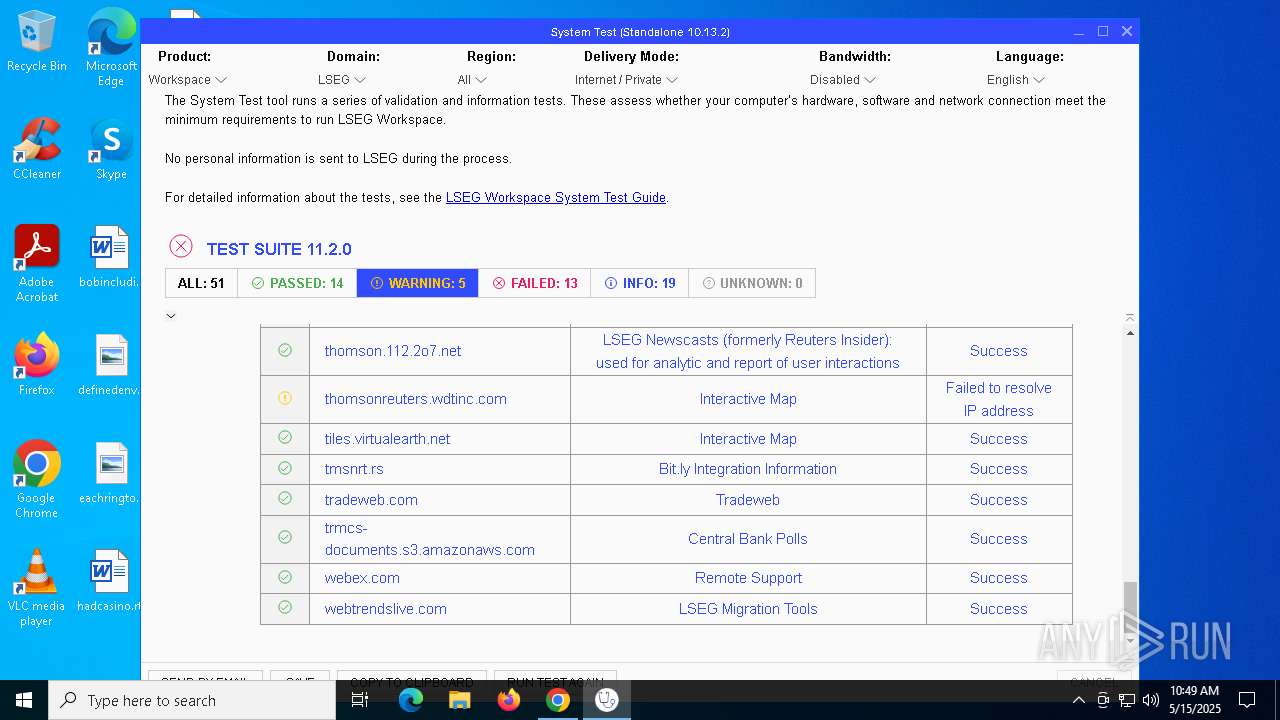Select the UNKNOWN: 0 filter tab
This screenshot has width=1280, height=720.
point(752,283)
